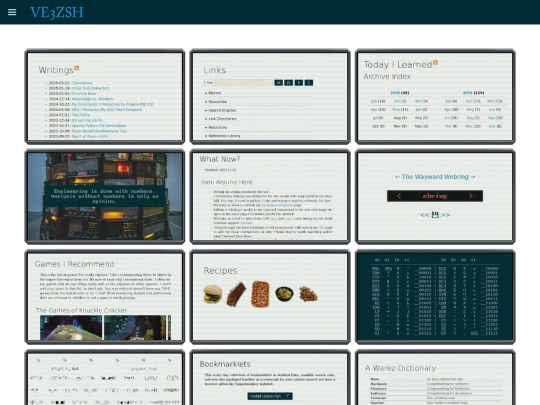Open the 2024 Nov archive link
The width and height of the screenshot is (540, 405).
[x=469, y=126]
